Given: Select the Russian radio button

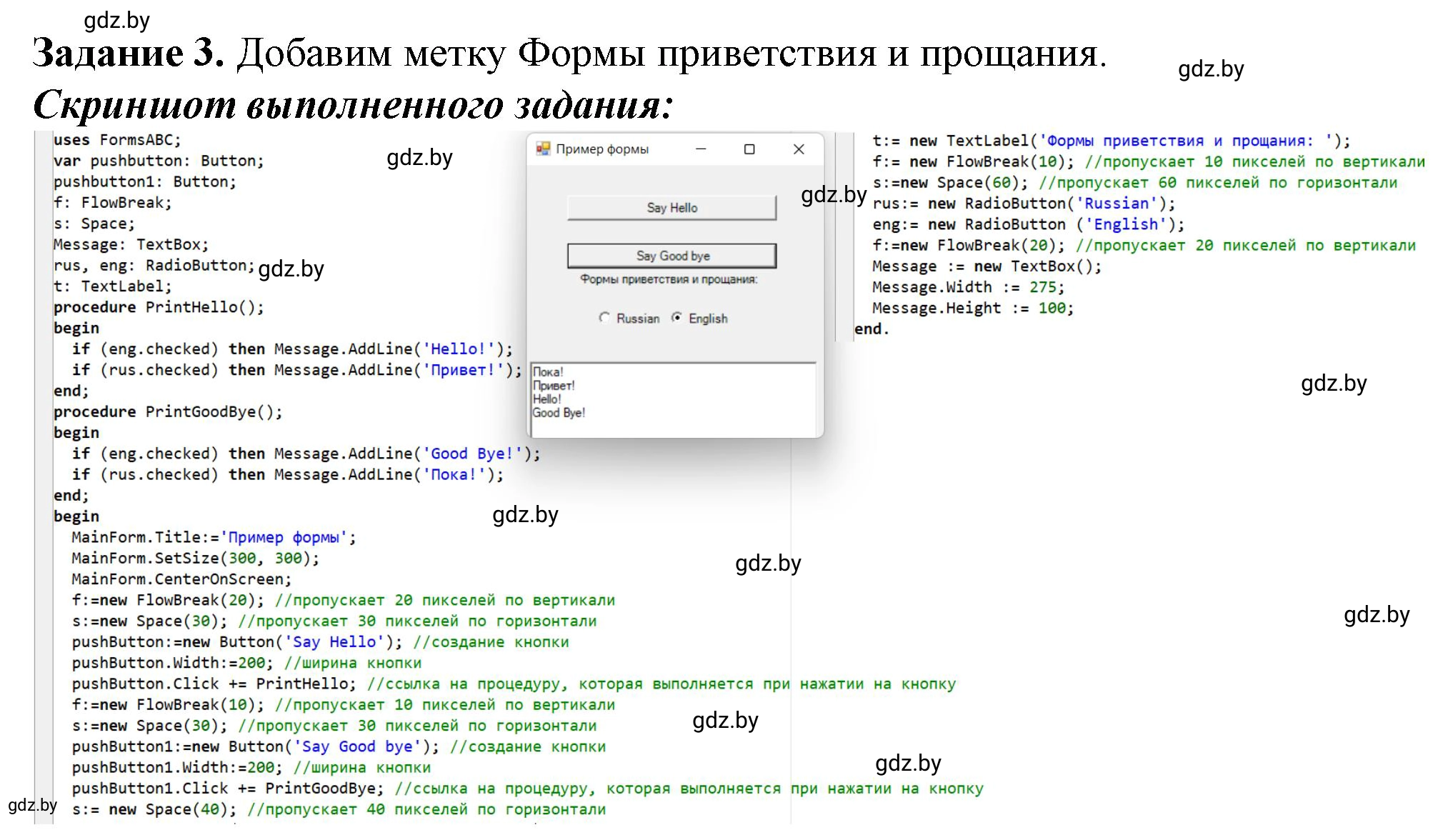Looking at the screenshot, I should click(x=629, y=319).
